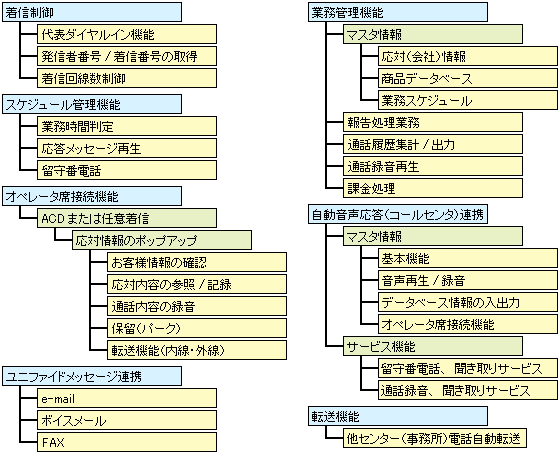Select 他センター(事務所)電話自動転送 box

point(435,438)
